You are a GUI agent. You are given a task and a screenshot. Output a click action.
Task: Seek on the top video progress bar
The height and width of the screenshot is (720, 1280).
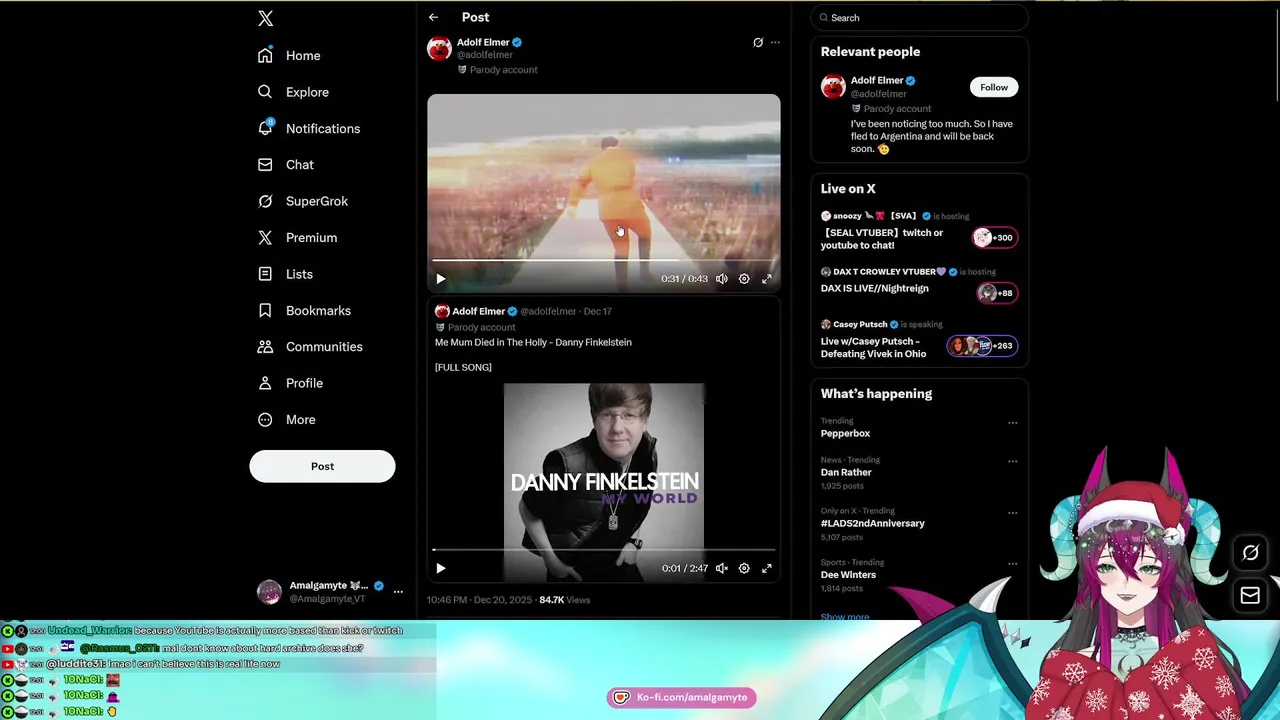[x=604, y=260]
